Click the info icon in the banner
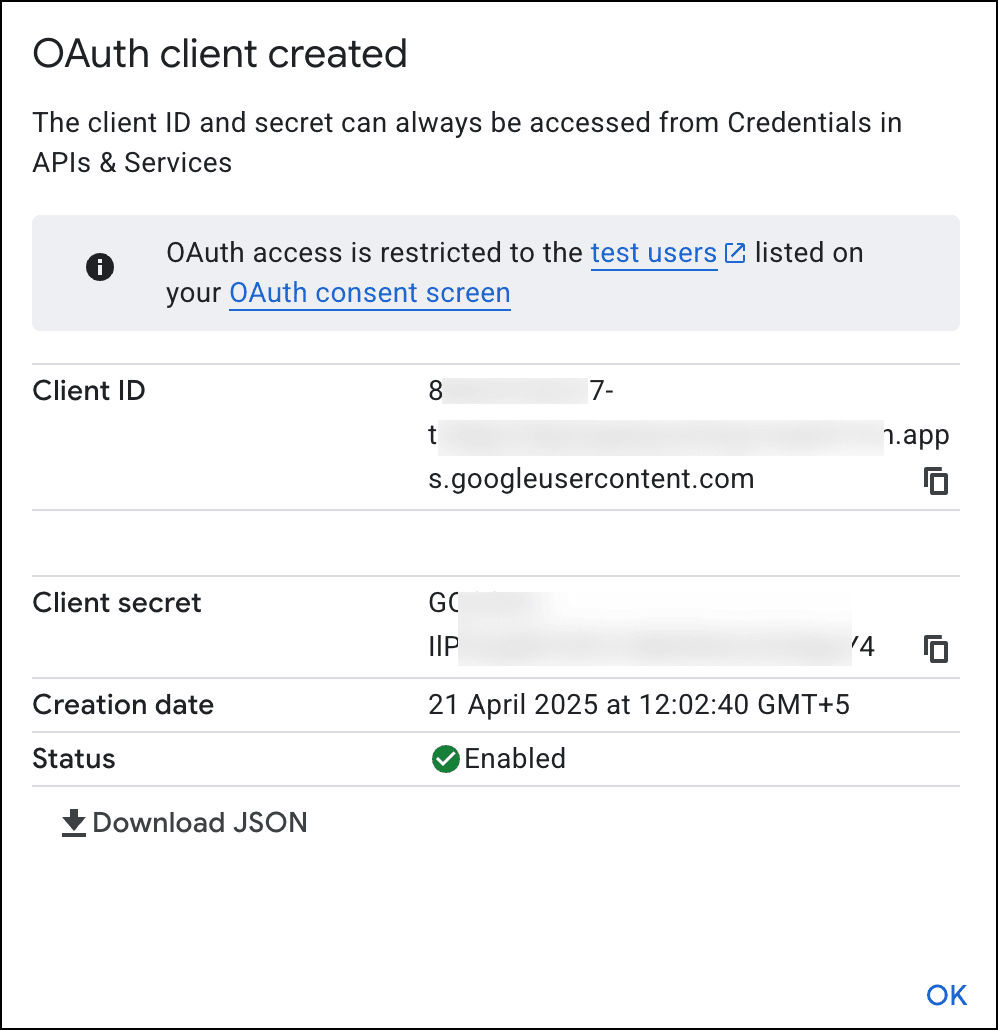This screenshot has height=1030, width=998. point(100,267)
